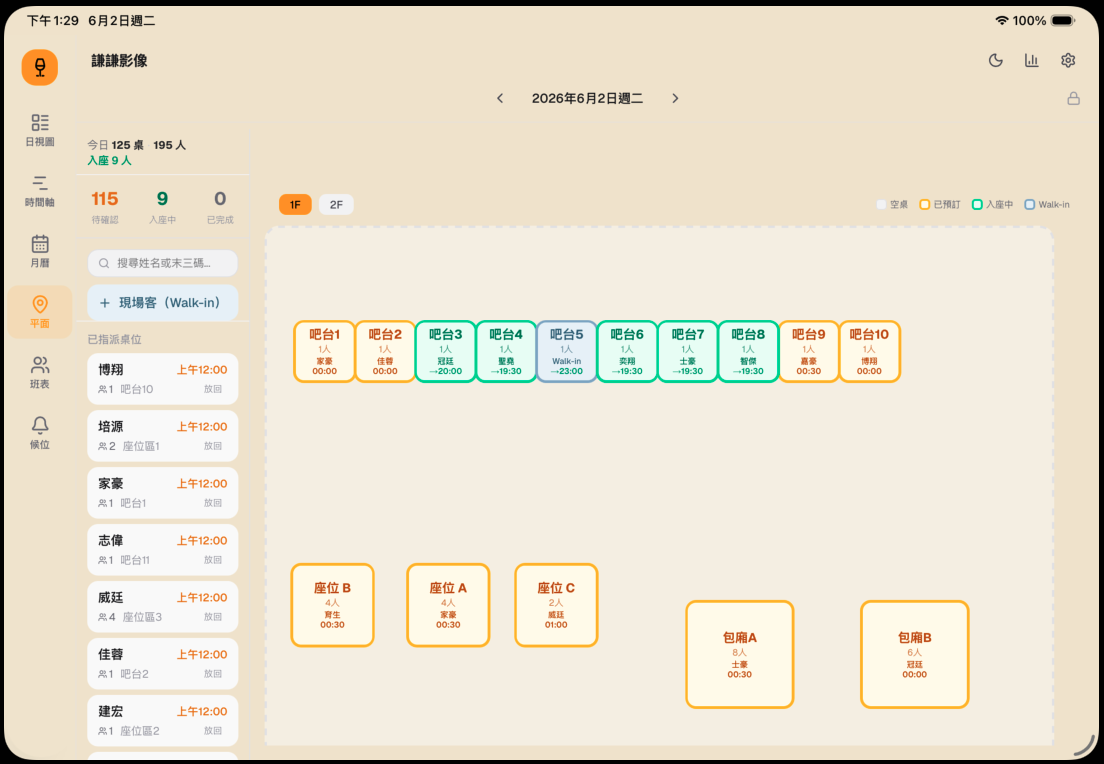The image size is (1104, 764).
Task: Click the battery status icon
Action: pos(1063,20)
